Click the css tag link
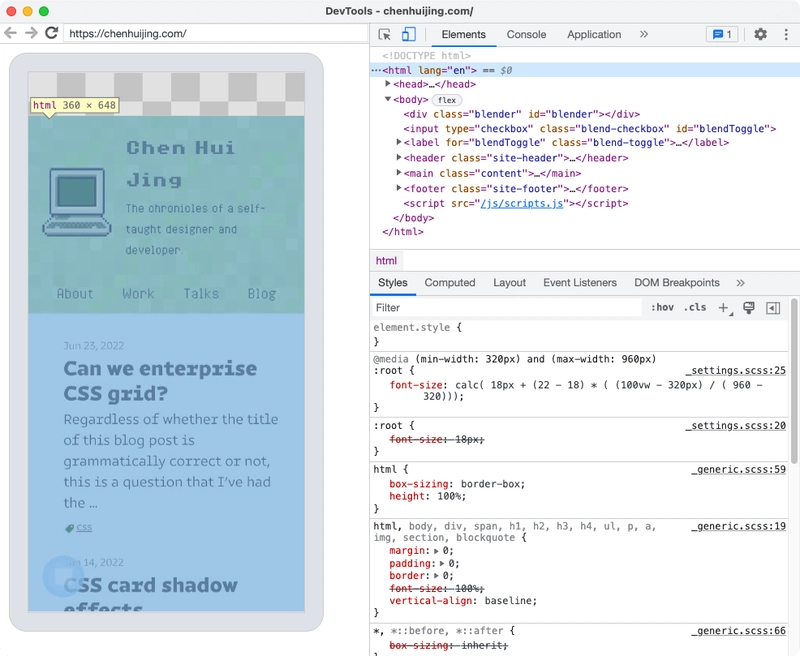 tap(84, 527)
